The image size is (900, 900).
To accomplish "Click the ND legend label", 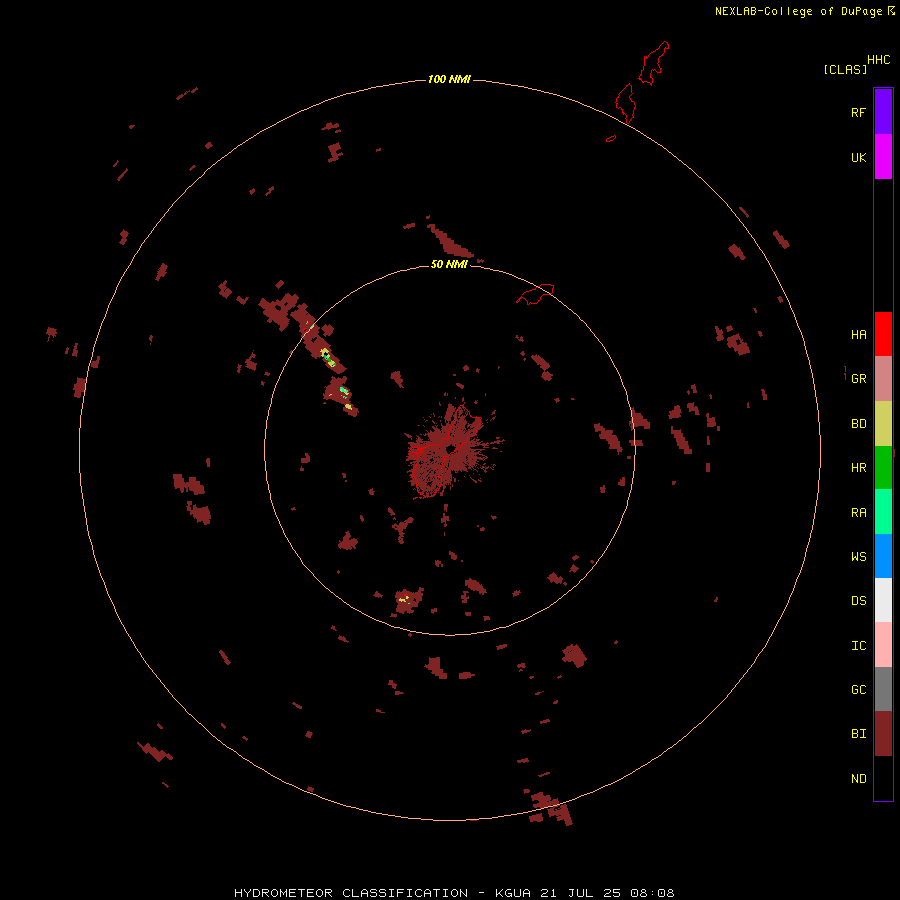I will (858, 779).
